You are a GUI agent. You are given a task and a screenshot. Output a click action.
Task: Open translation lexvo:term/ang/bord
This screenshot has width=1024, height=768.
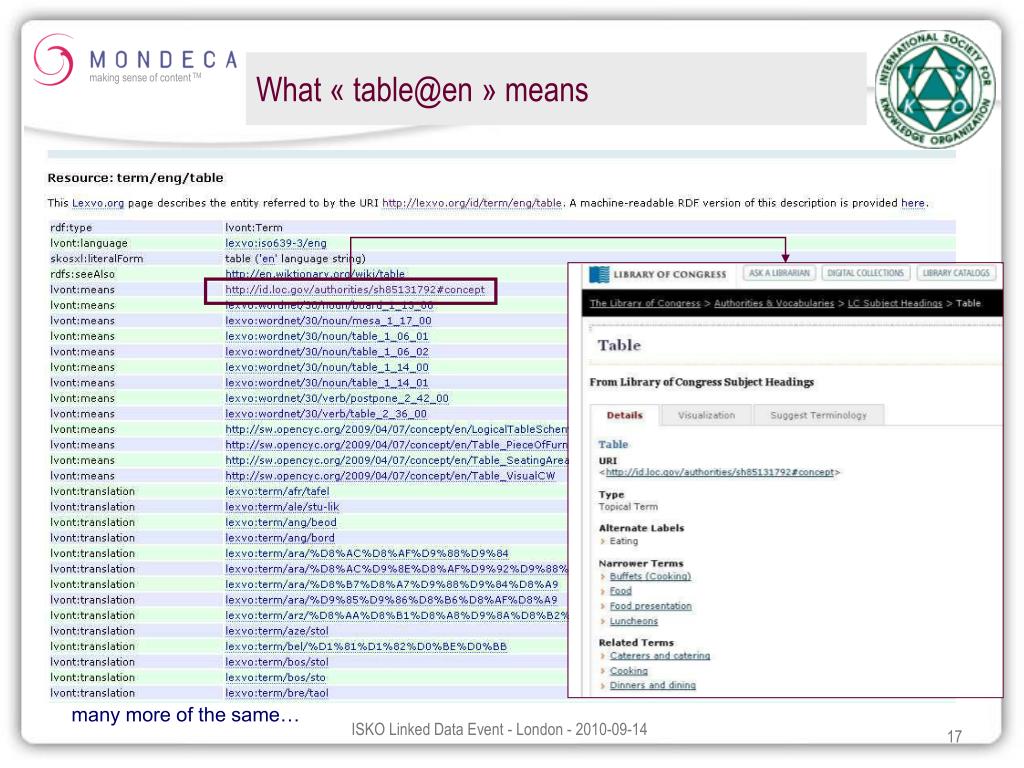tap(280, 538)
